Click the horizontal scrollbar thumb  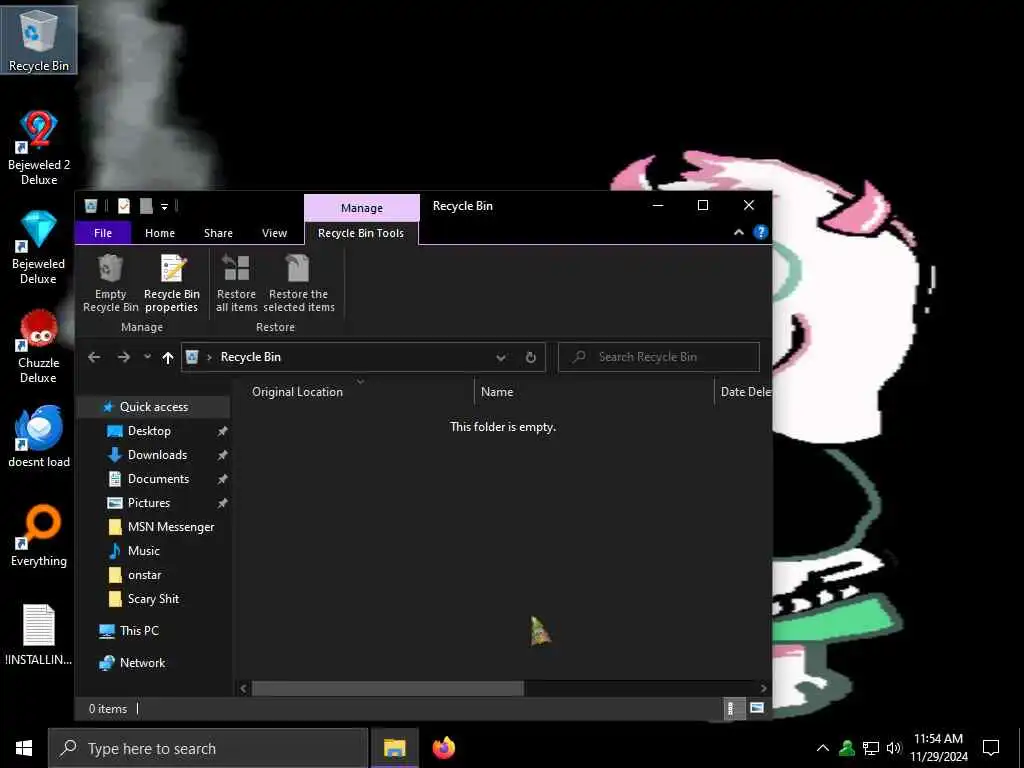click(x=388, y=688)
